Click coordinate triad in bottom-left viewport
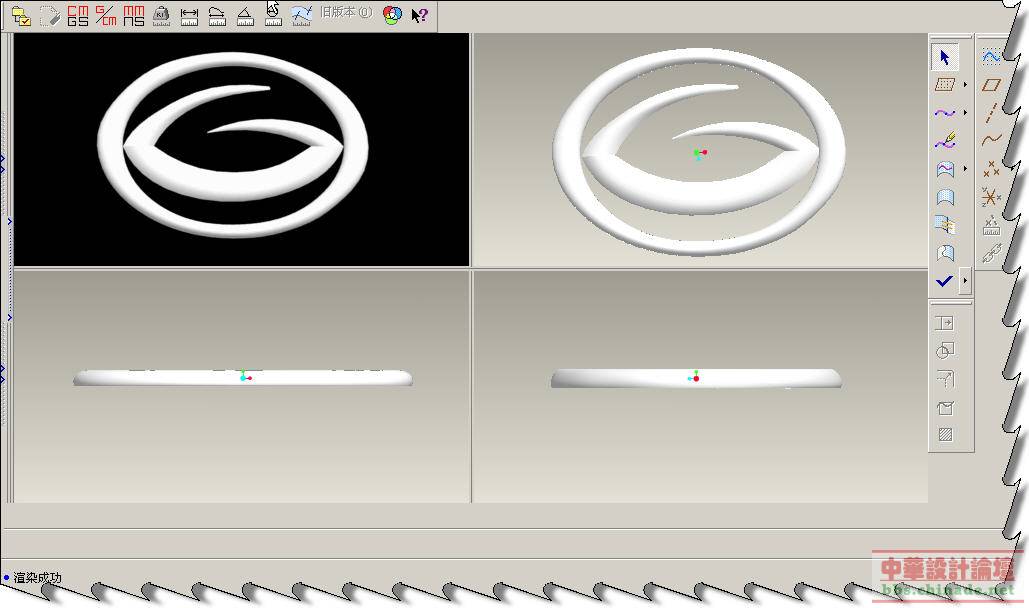This screenshot has height=608, width=1029. tap(245, 376)
